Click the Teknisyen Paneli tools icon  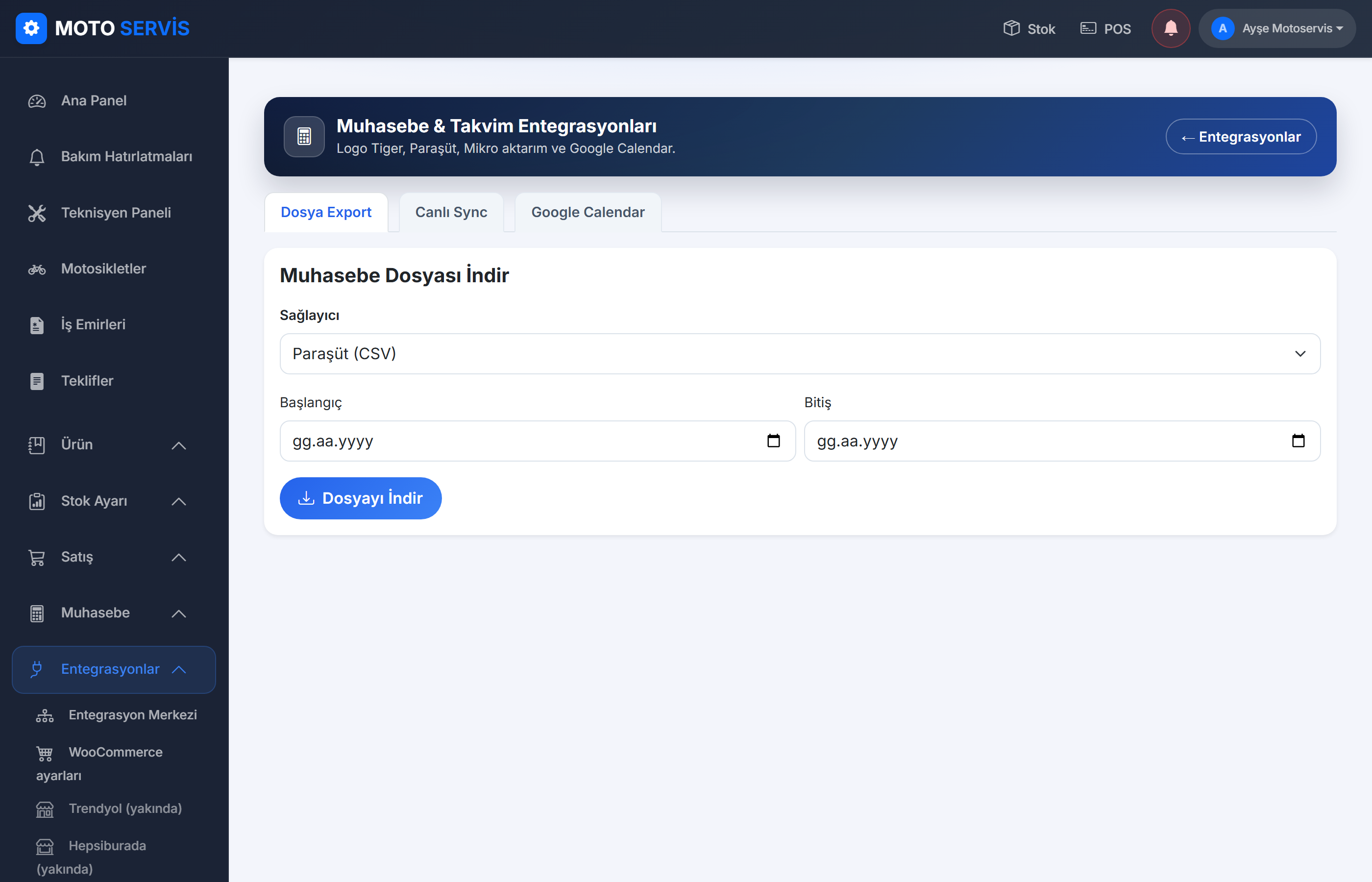point(37,213)
